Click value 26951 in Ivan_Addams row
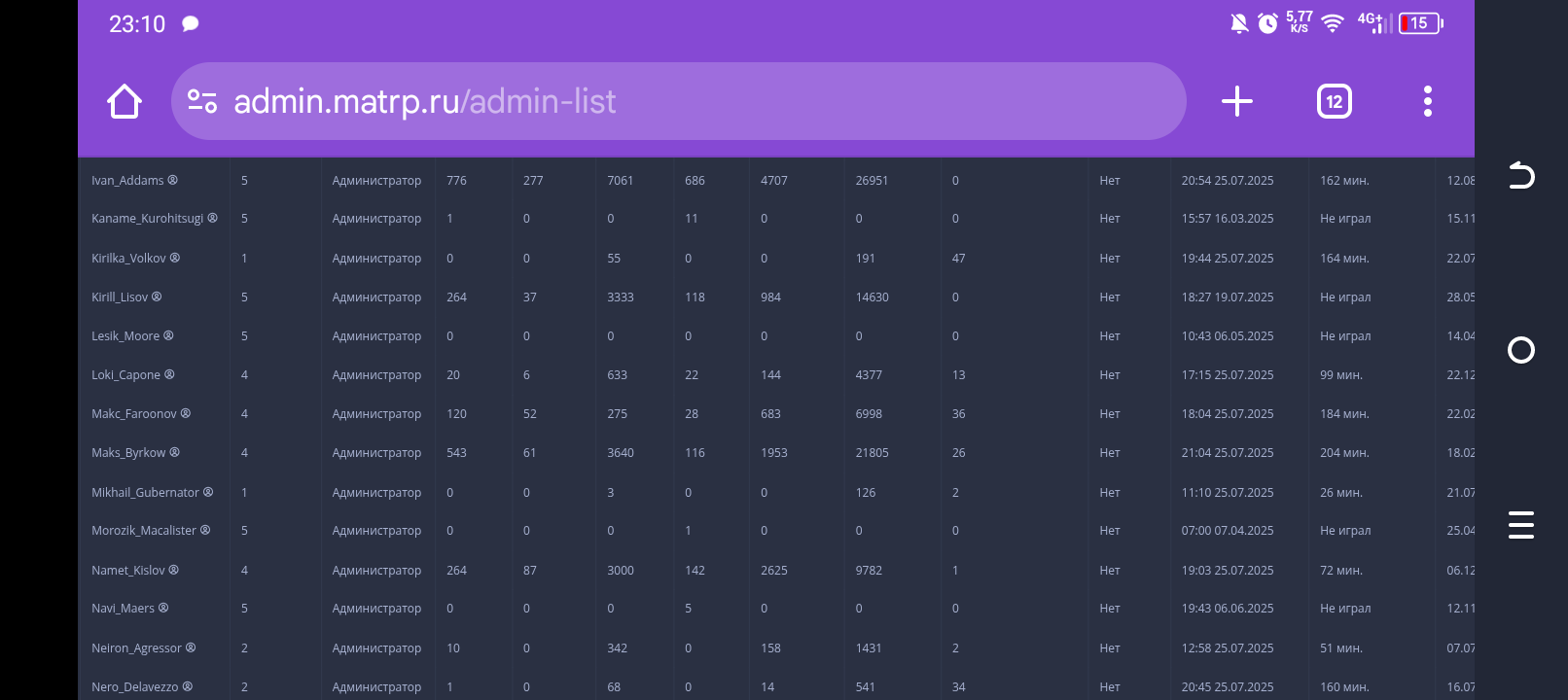 872,181
